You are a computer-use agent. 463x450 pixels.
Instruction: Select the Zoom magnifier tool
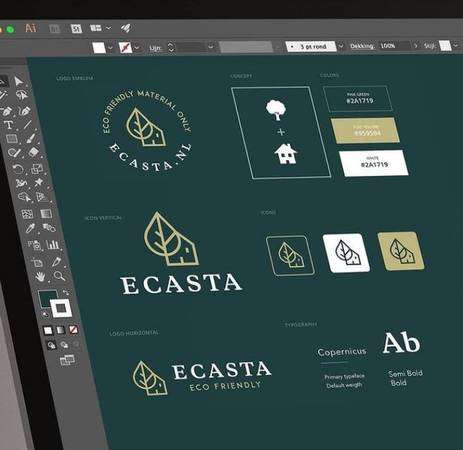[x=59, y=276]
